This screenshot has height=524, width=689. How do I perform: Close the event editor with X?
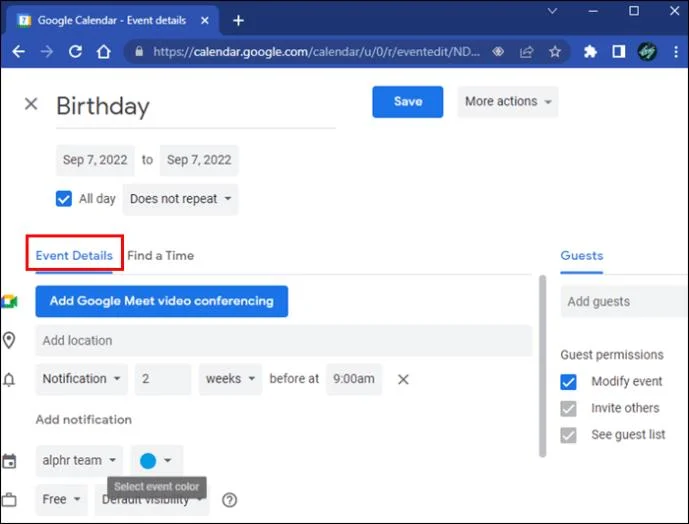point(31,104)
